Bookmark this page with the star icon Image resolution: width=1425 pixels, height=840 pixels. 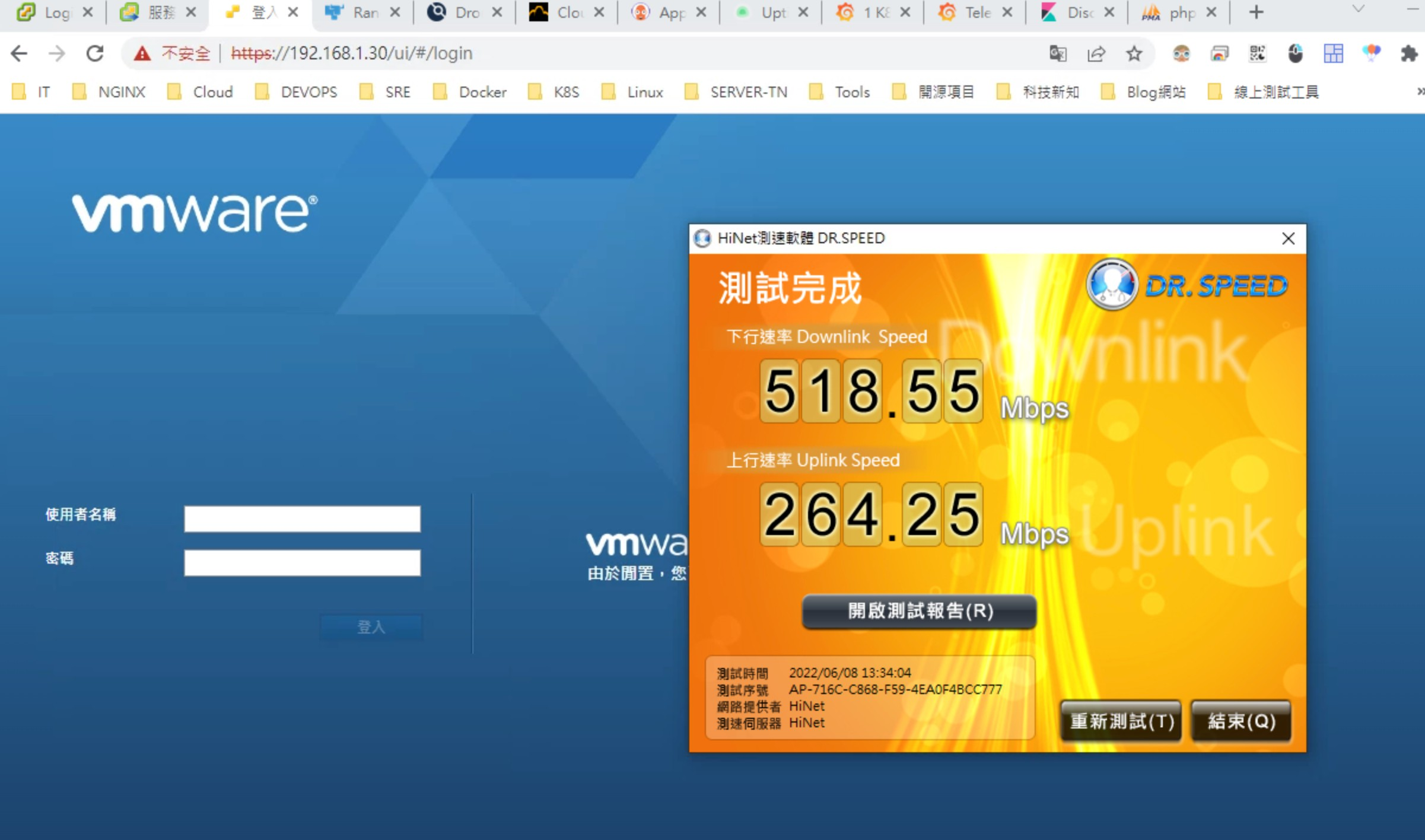pyautogui.click(x=1134, y=53)
